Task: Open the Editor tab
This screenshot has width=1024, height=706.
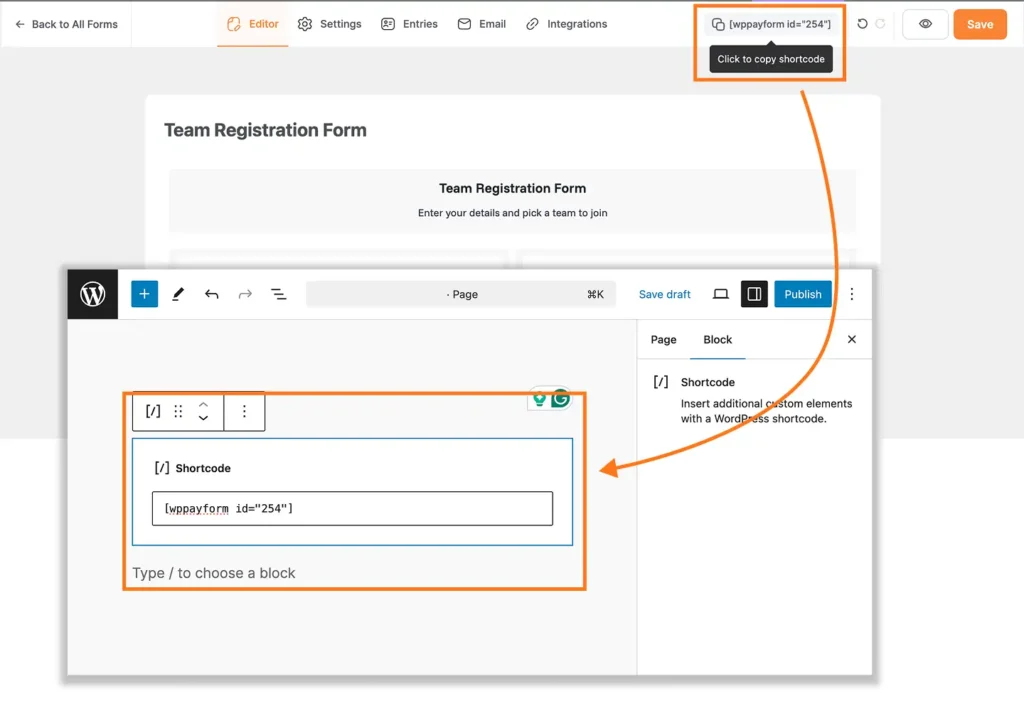Action: point(253,24)
